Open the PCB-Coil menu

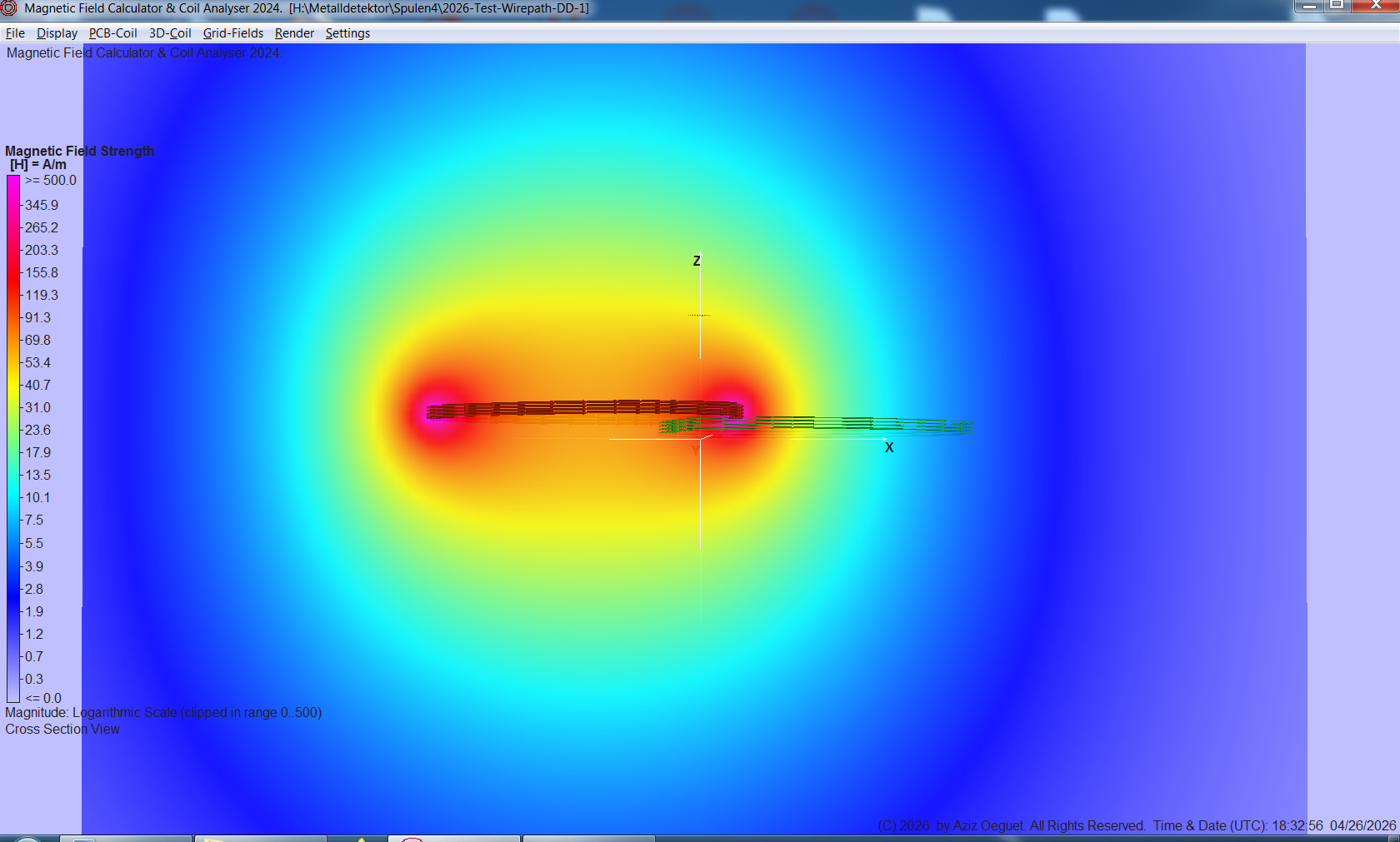[112, 33]
